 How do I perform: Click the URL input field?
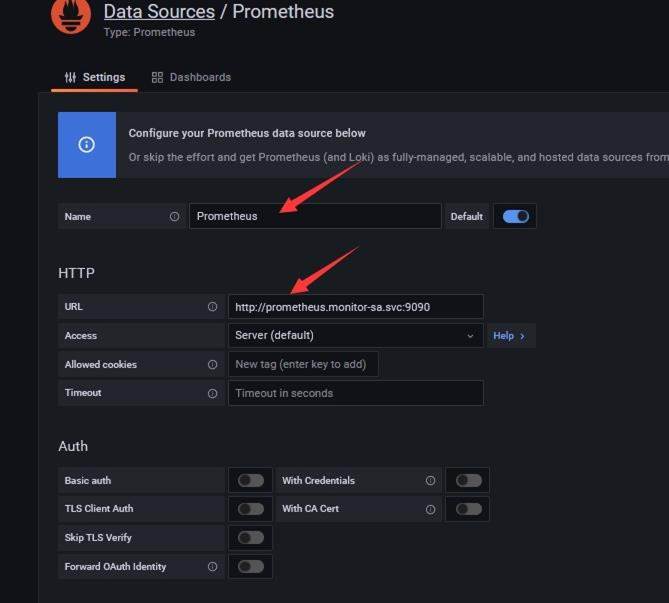coord(355,307)
